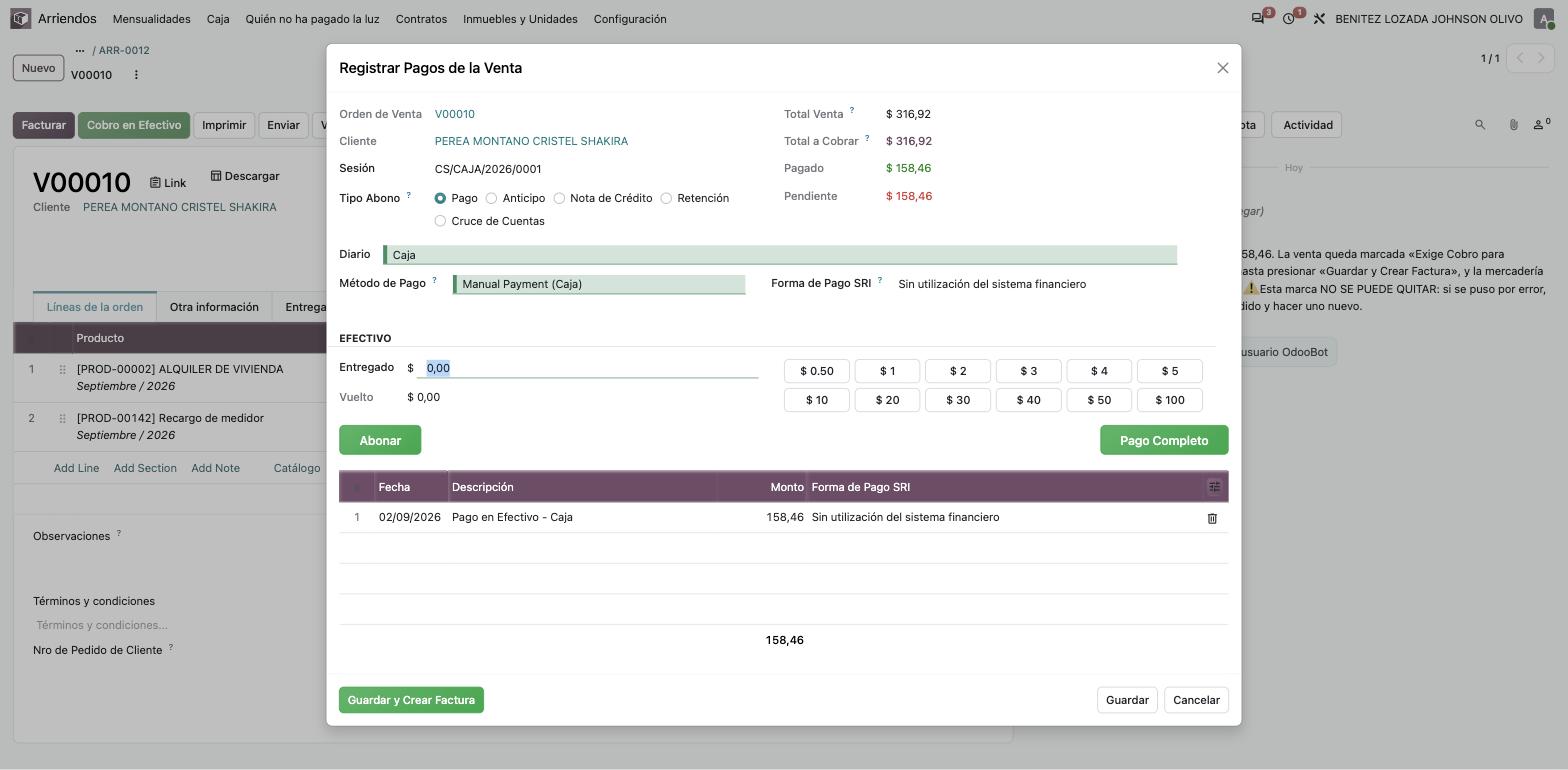Click Guardar y Crear Factura
The height and width of the screenshot is (770, 1568).
click(411, 700)
